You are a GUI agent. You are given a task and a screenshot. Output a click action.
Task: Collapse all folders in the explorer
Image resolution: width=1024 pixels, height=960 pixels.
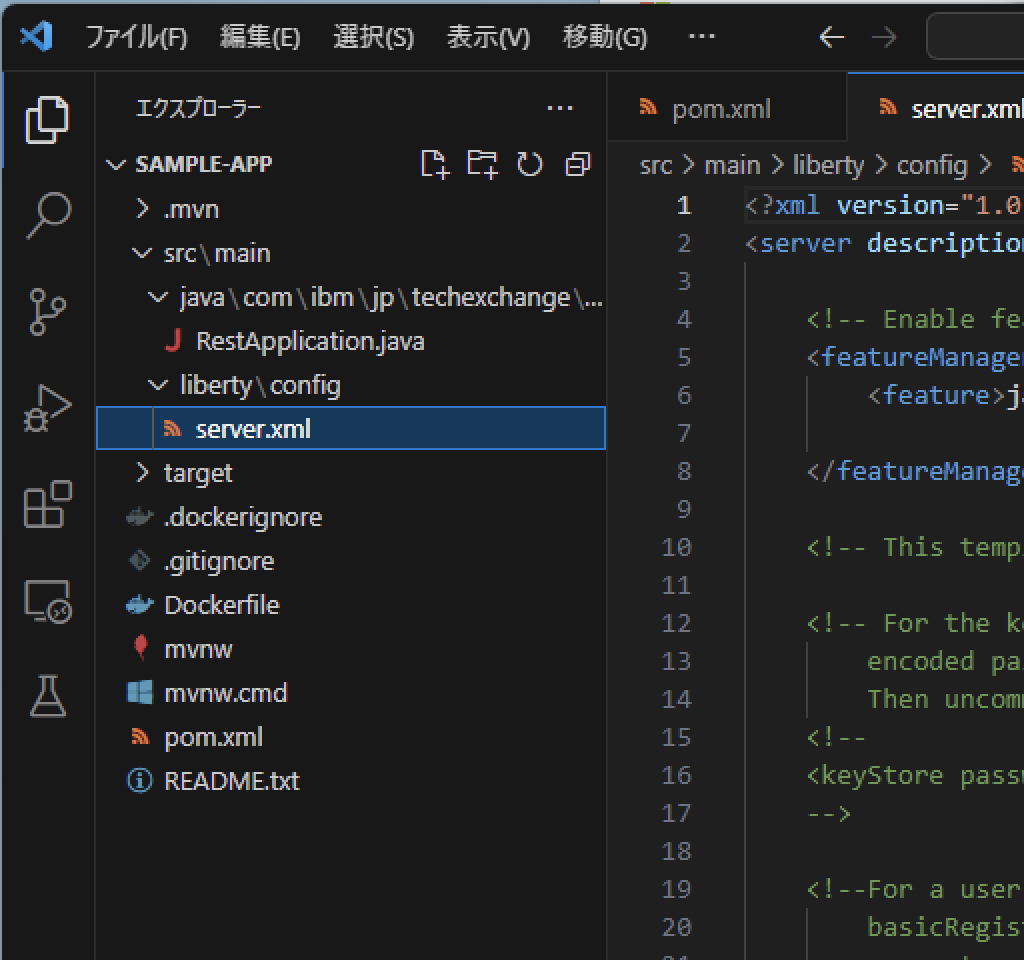pyautogui.click(x=577, y=164)
